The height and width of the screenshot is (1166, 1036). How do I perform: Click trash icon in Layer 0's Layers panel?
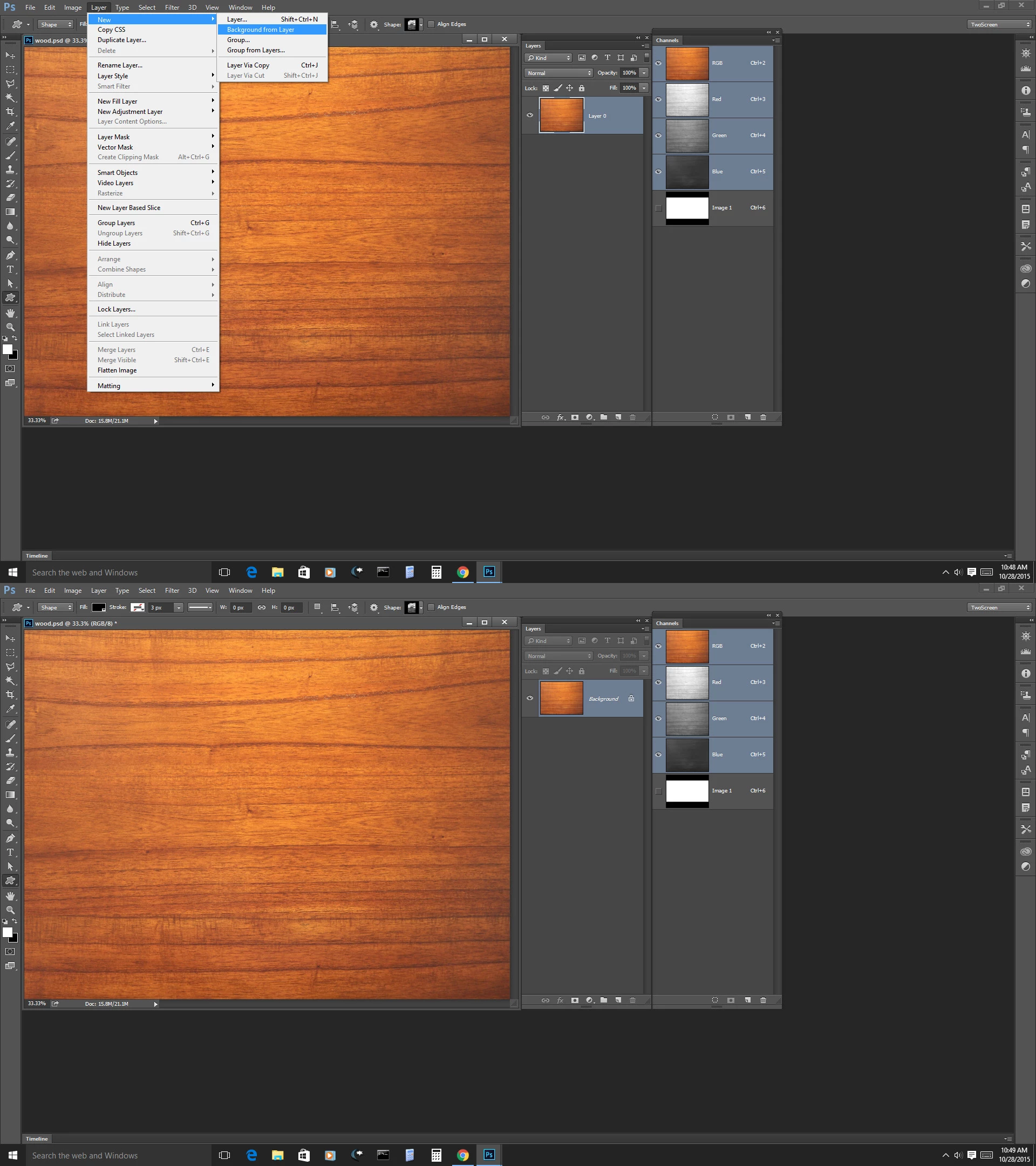pyautogui.click(x=632, y=418)
